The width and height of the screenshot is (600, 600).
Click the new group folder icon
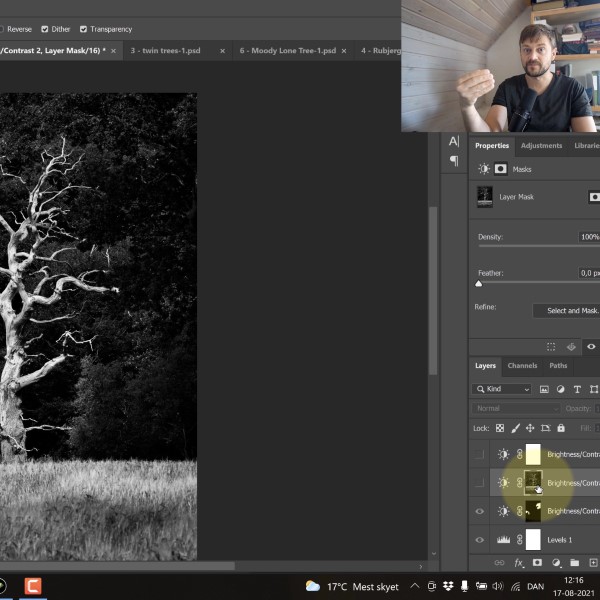coord(575,563)
